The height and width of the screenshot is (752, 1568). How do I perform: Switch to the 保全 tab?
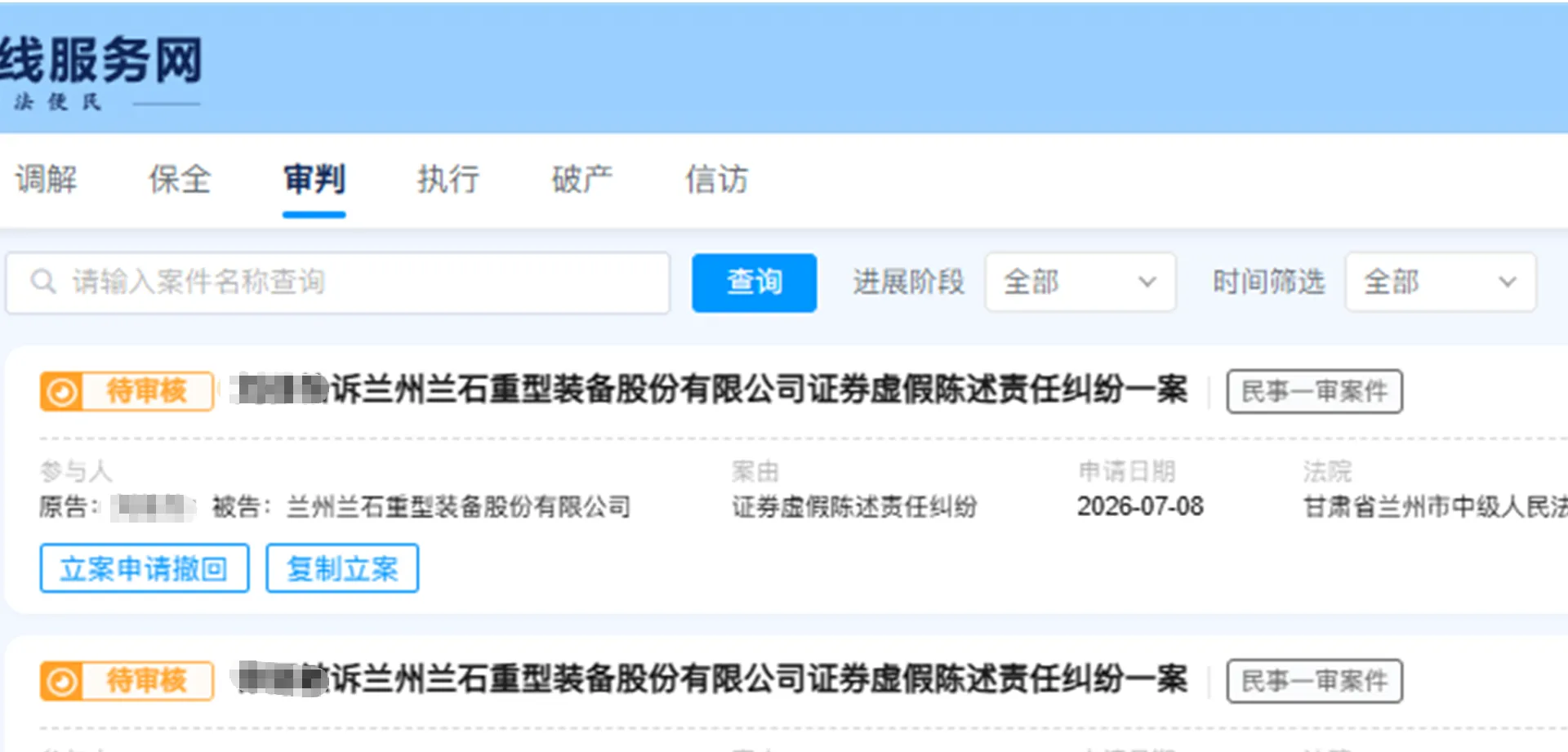point(180,179)
